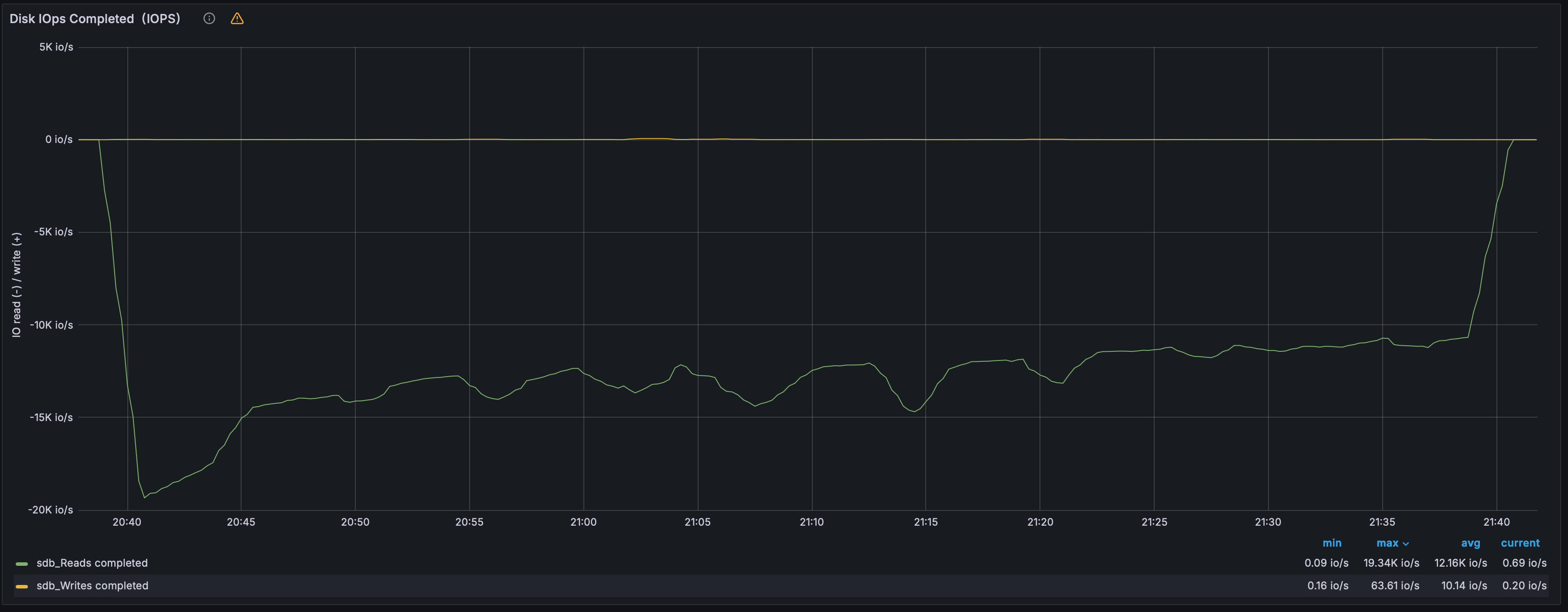Click the 0.16 io/s min value
The width and height of the screenshot is (1568, 612).
coord(1328,585)
